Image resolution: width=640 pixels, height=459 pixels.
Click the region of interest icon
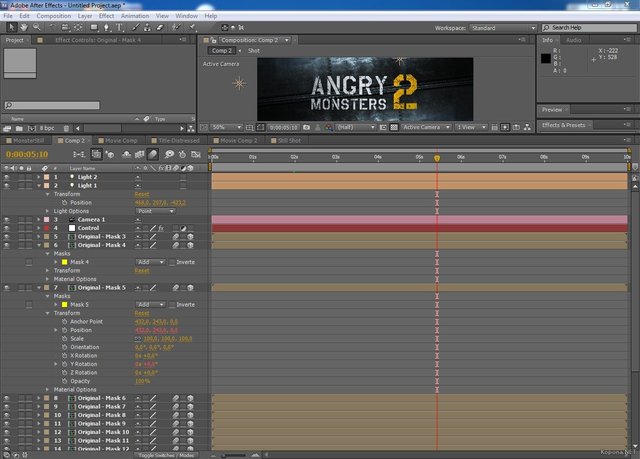pos(383,128)
